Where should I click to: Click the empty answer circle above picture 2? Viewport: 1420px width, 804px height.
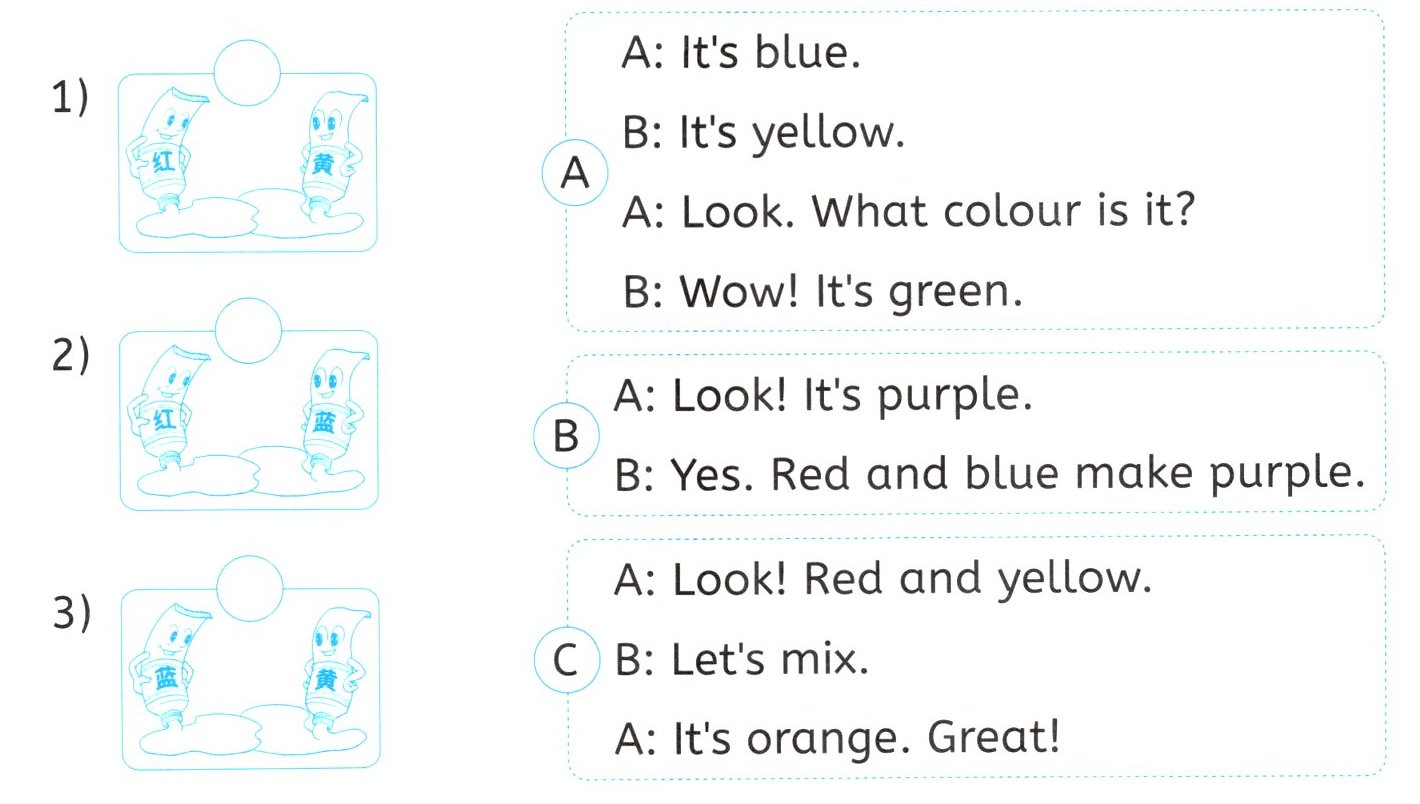247,330
